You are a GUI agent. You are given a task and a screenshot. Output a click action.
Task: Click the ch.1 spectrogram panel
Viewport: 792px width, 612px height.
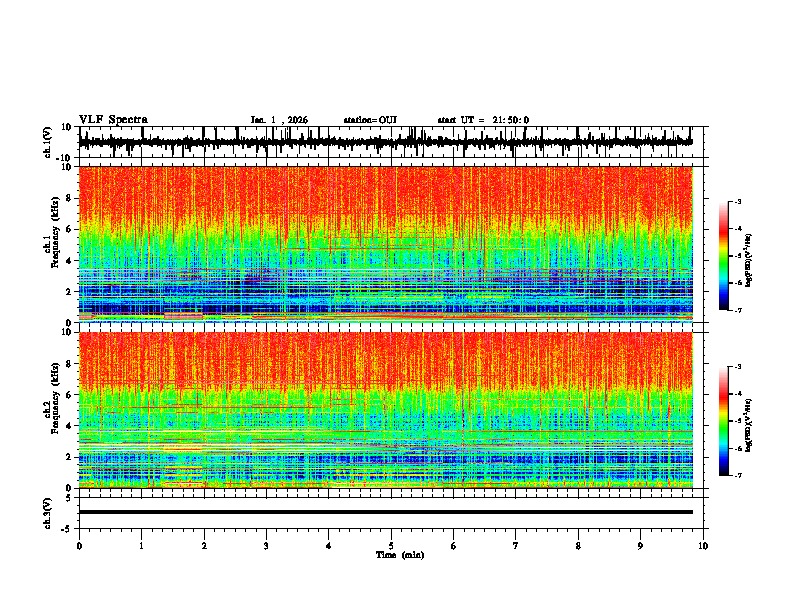(386, 244)
